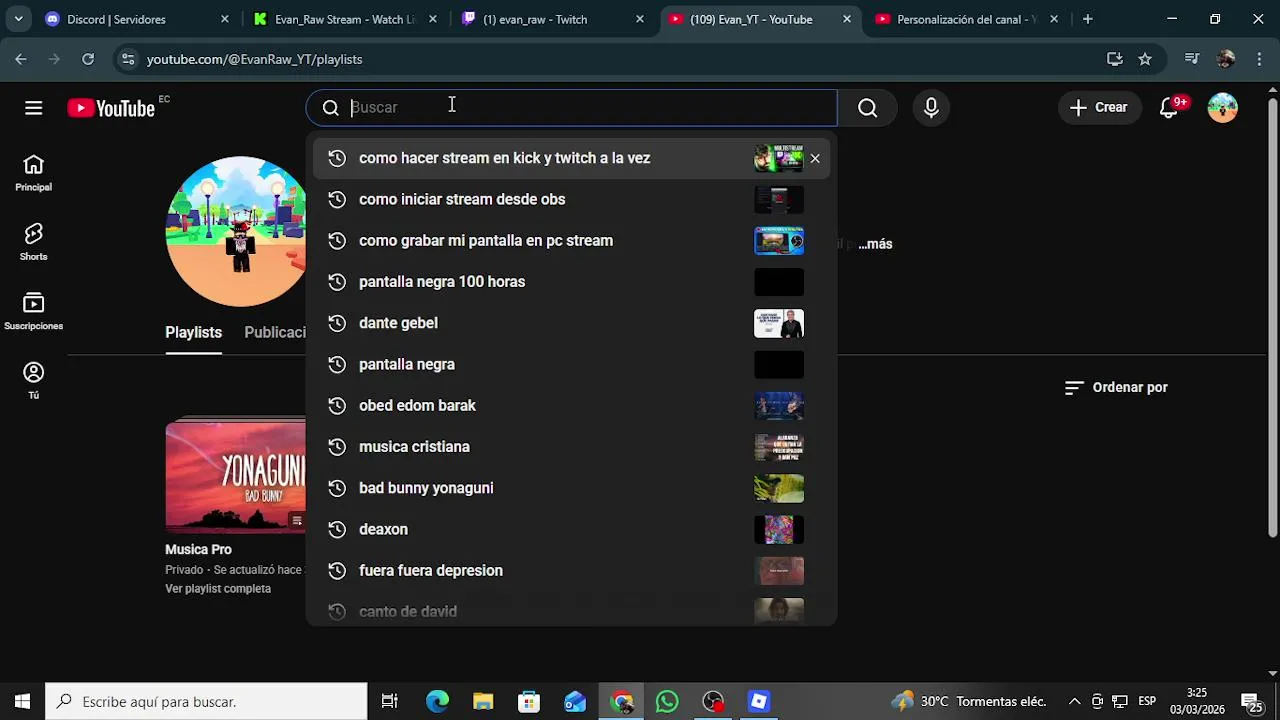Screen dimensions: 1280x720
Task: Select suggestion 'dante gebel'
Action: pos(571,323)
